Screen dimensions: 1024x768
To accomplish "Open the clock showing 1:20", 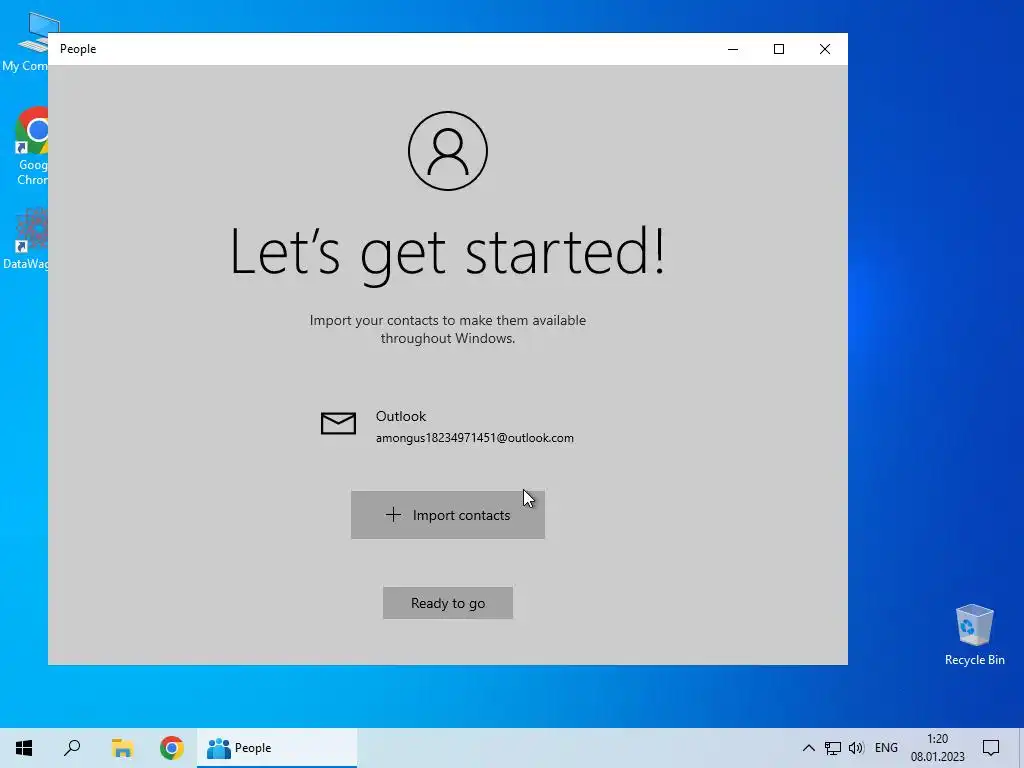I will [x=937, y=748].
